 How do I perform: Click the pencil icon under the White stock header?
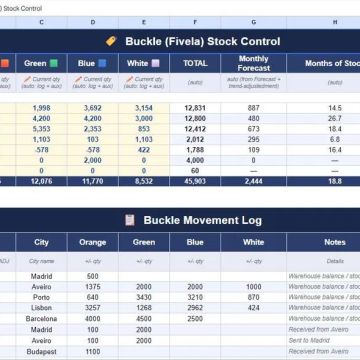click(x=130, y=79)
